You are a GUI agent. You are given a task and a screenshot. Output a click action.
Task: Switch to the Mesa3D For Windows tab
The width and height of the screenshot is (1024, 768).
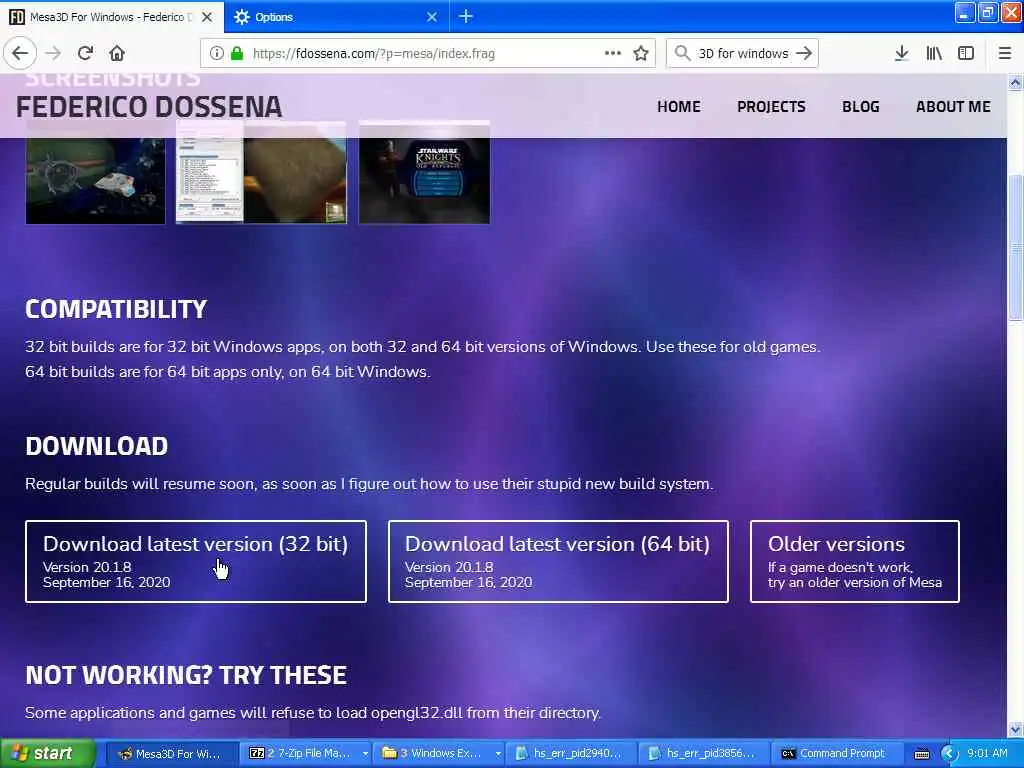coord(112,17)
